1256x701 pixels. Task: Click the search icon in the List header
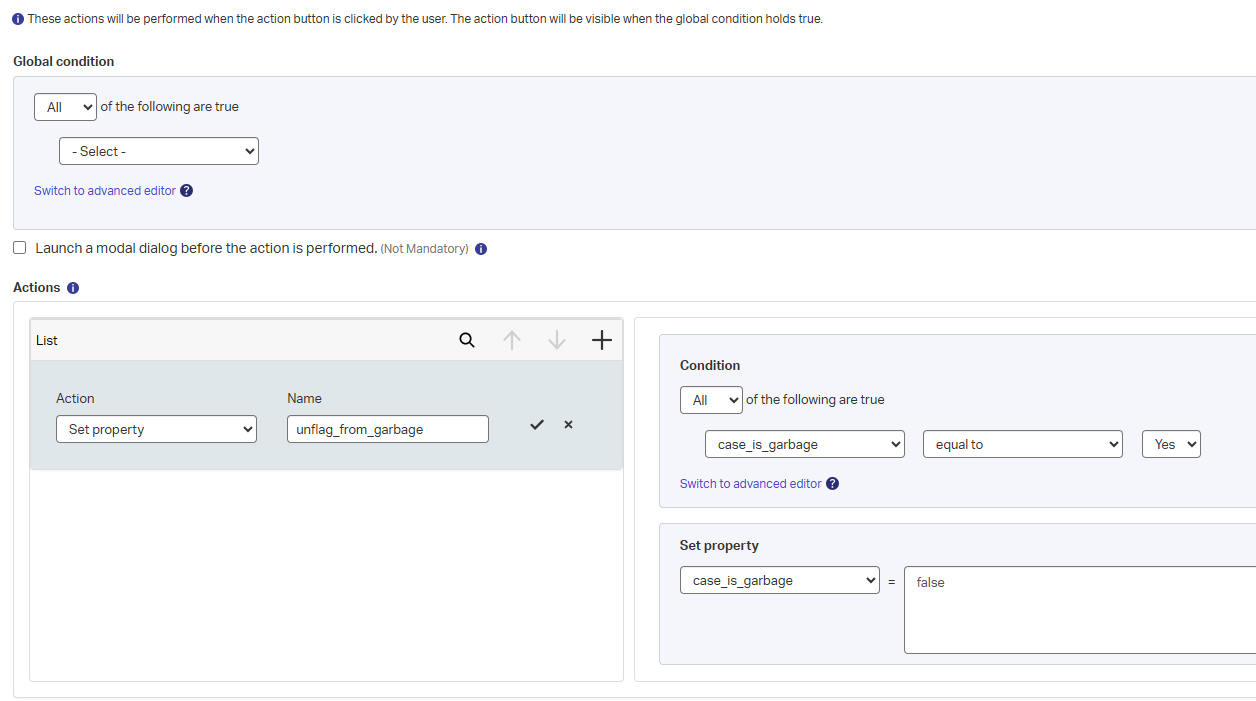tap(467, 340)
